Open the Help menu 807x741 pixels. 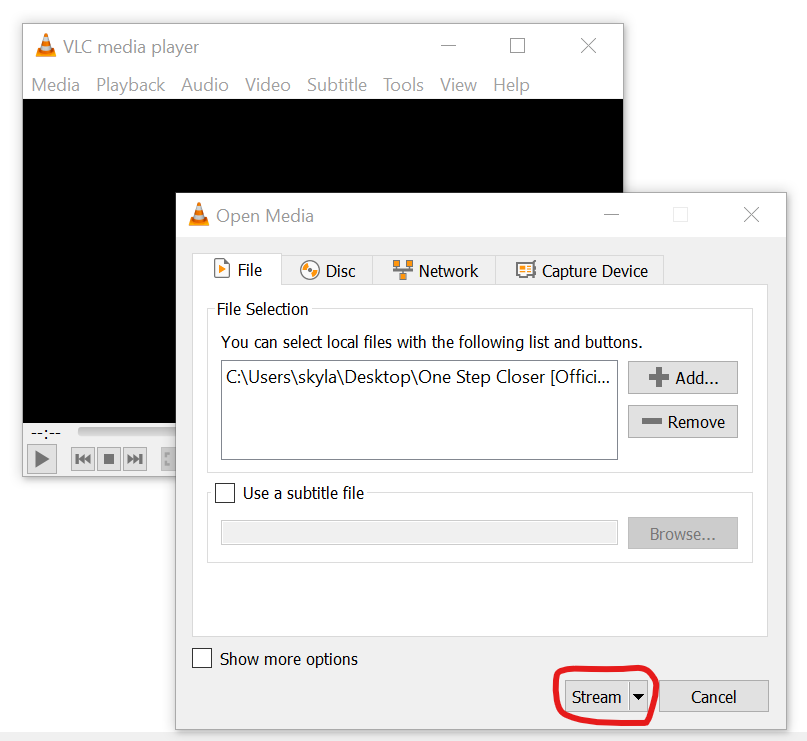coord(511,85)
